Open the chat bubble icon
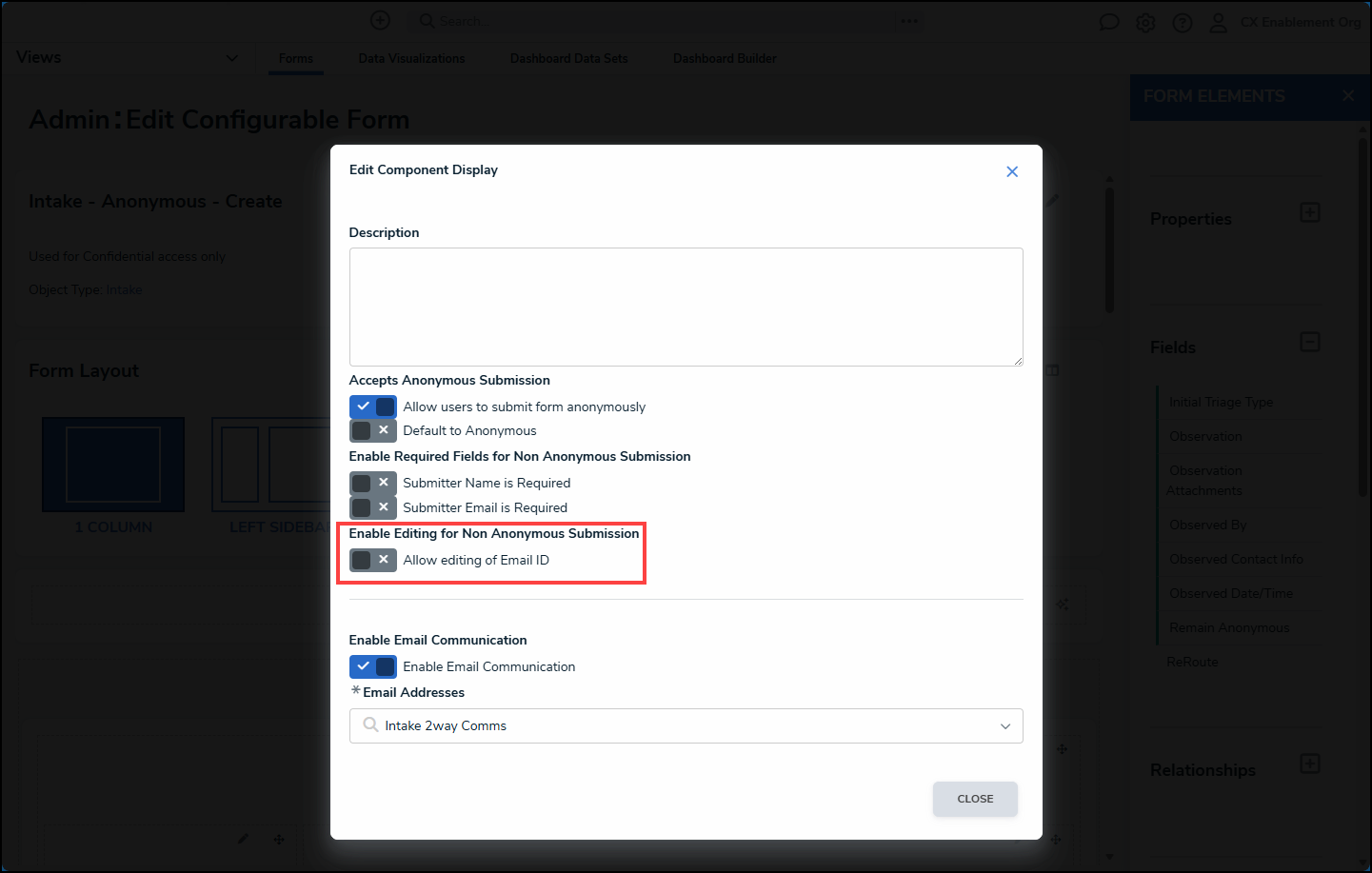This screenshot has width=1372, height=873. point(1109,22)
